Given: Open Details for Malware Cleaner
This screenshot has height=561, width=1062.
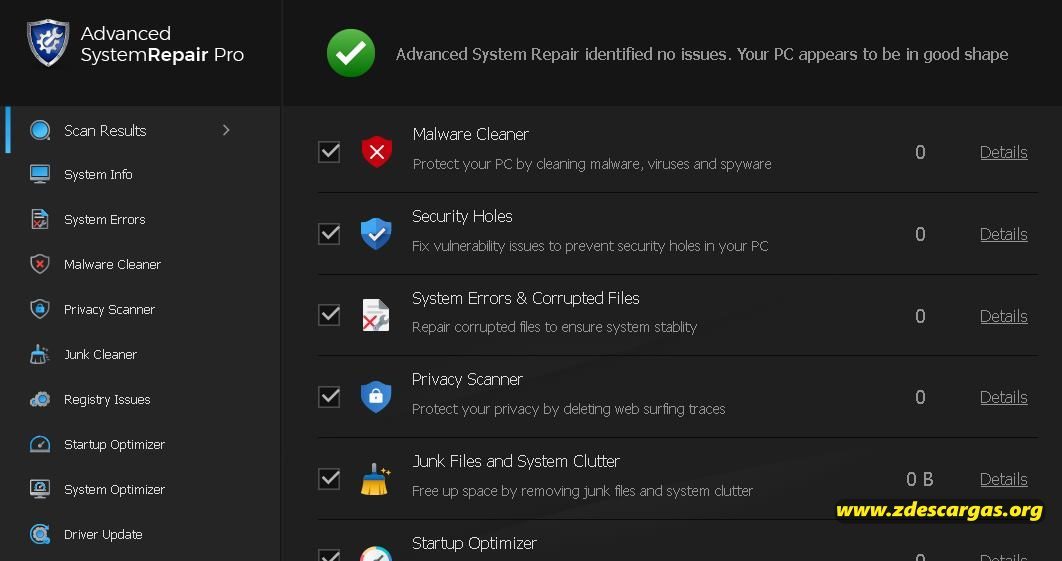Looking at the screenshot, I should 1004,152.
